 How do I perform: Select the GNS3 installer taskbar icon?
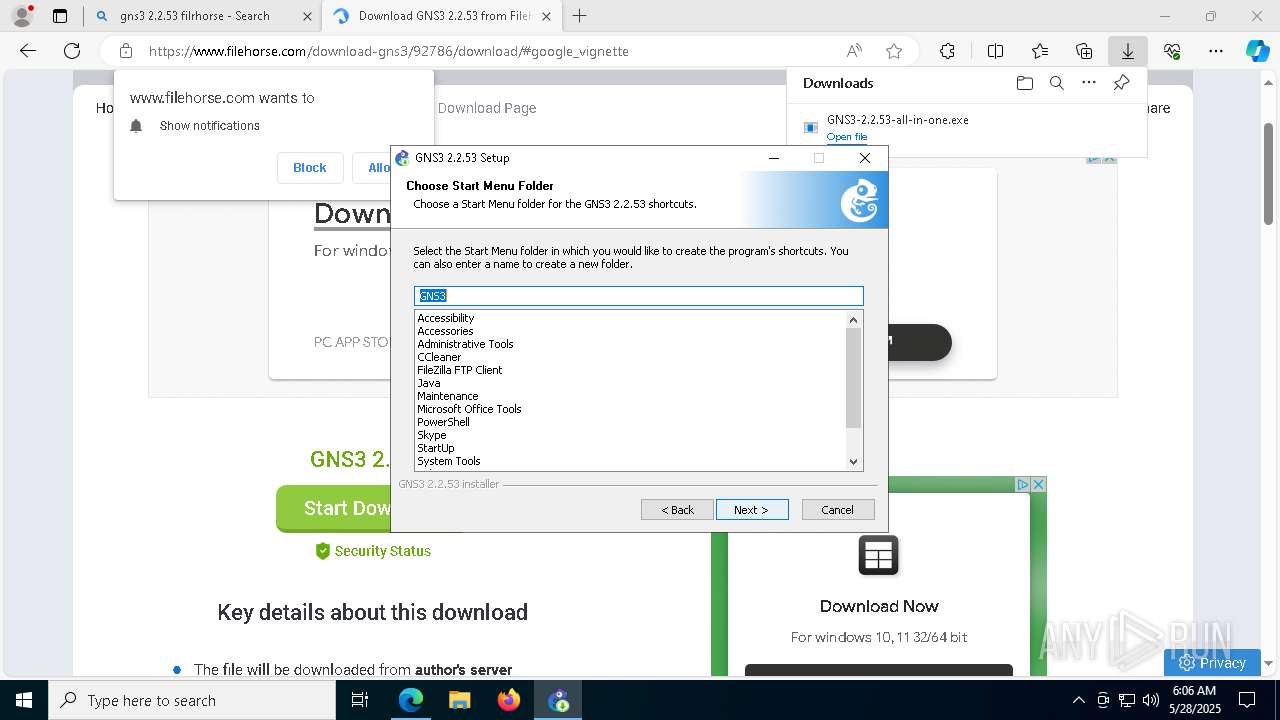coord(558,700)
